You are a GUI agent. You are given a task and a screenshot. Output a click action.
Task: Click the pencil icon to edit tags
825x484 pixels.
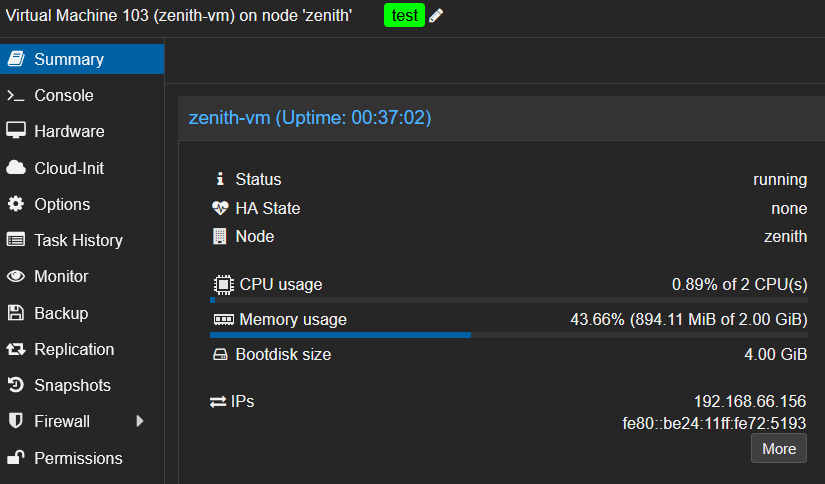436,16
